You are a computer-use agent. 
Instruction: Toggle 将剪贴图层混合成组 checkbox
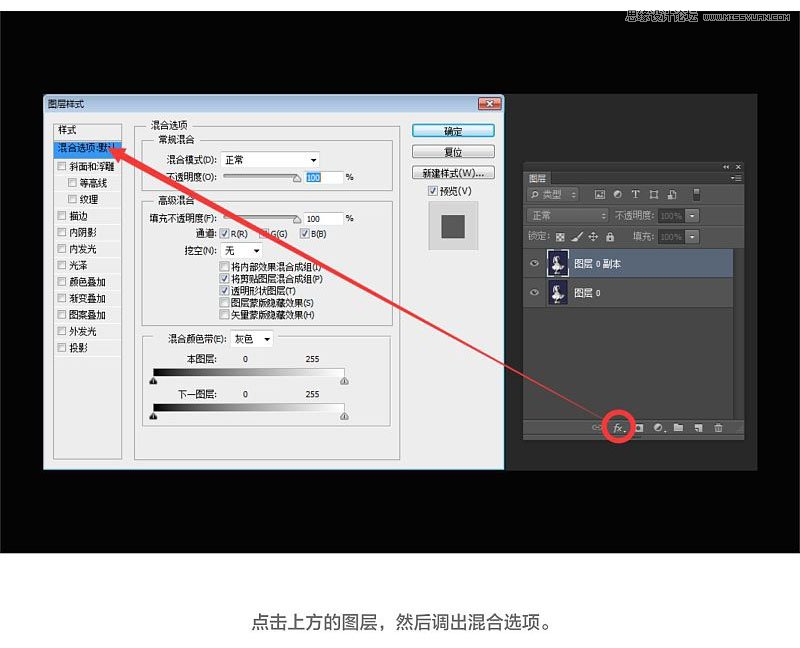pos(224,279)
